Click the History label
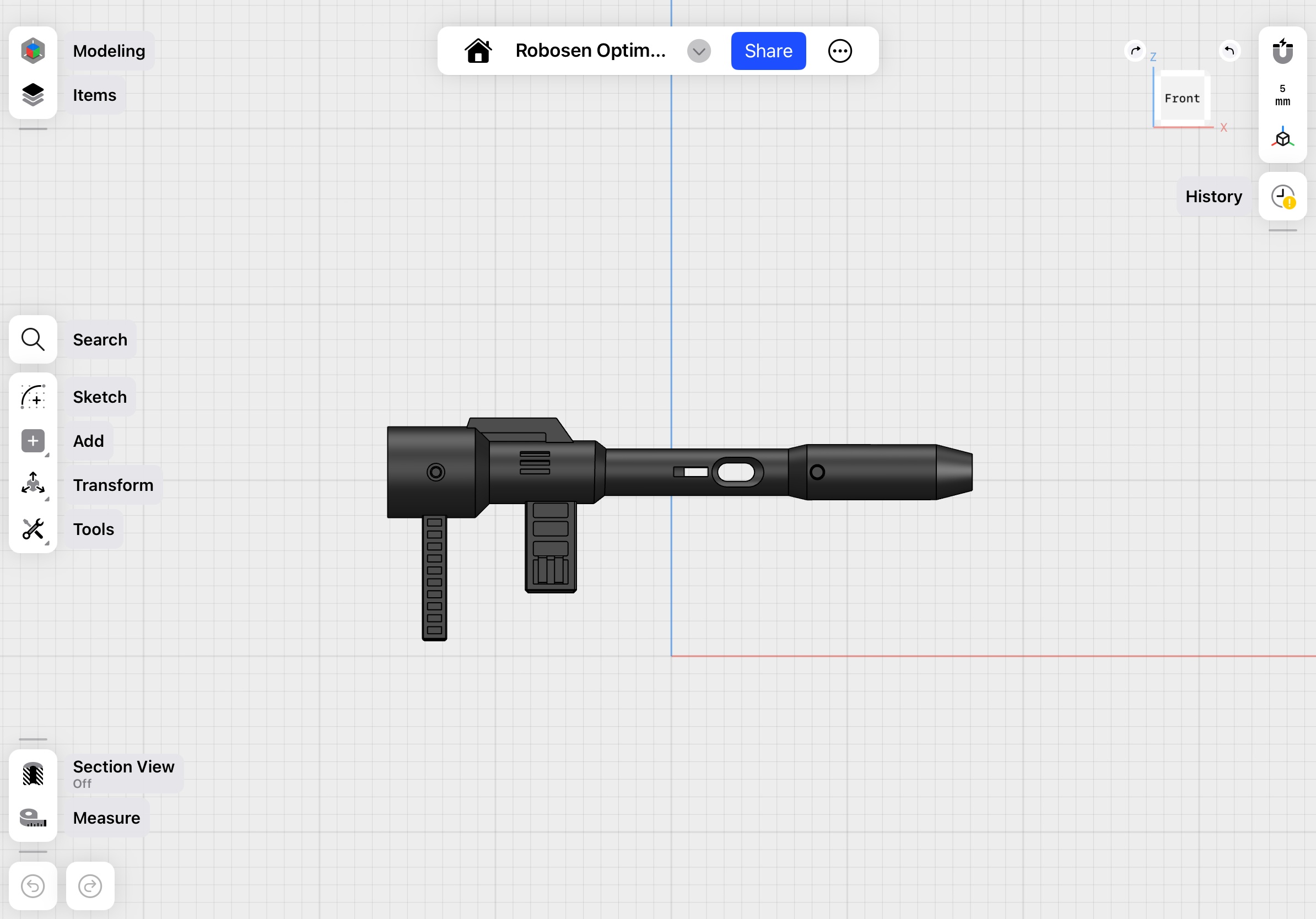The image size is (1316, 919). point(1213,197)
